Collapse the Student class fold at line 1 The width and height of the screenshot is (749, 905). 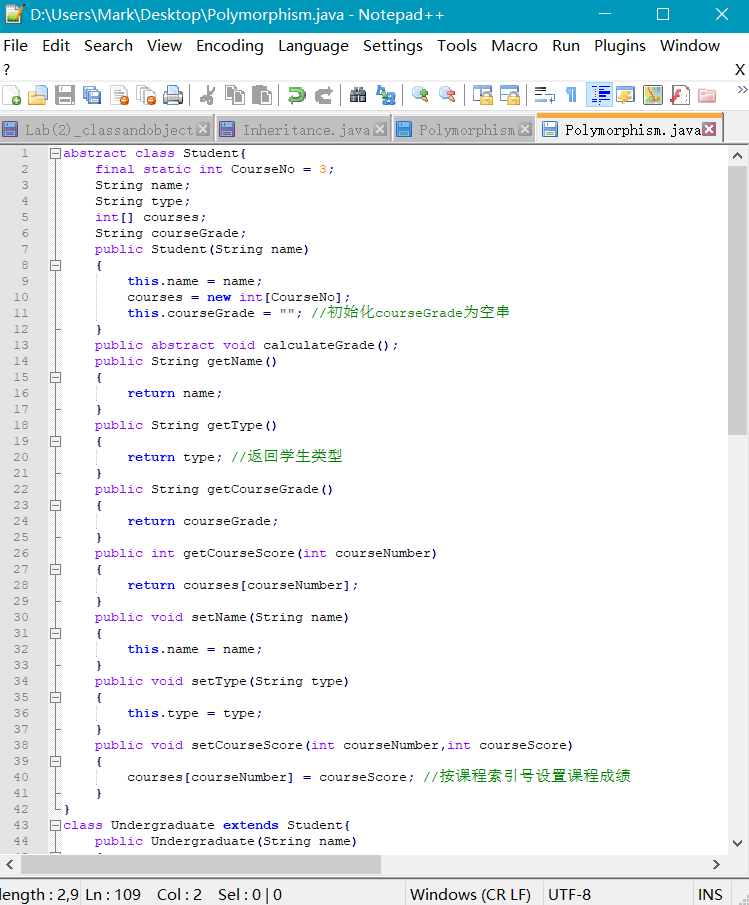[55, 153]
